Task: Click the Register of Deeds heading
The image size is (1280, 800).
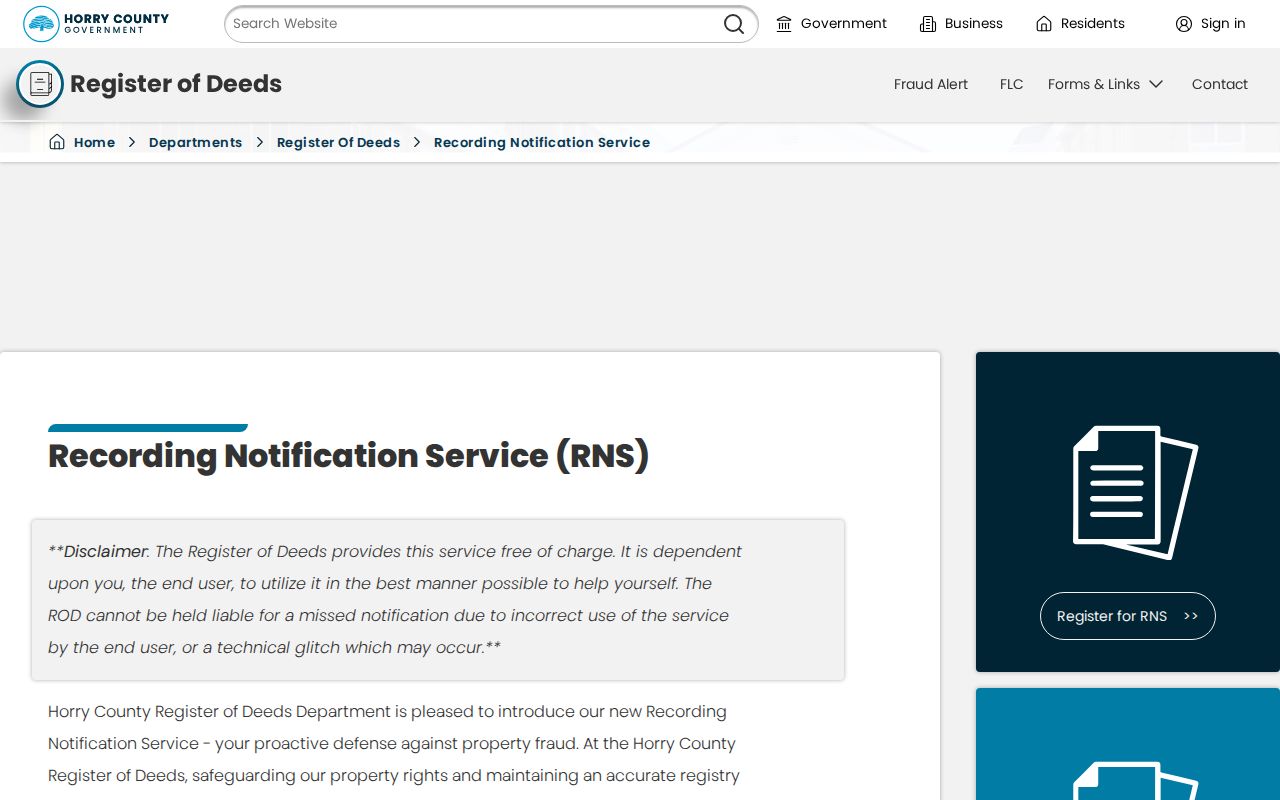Action: [176, 84]
